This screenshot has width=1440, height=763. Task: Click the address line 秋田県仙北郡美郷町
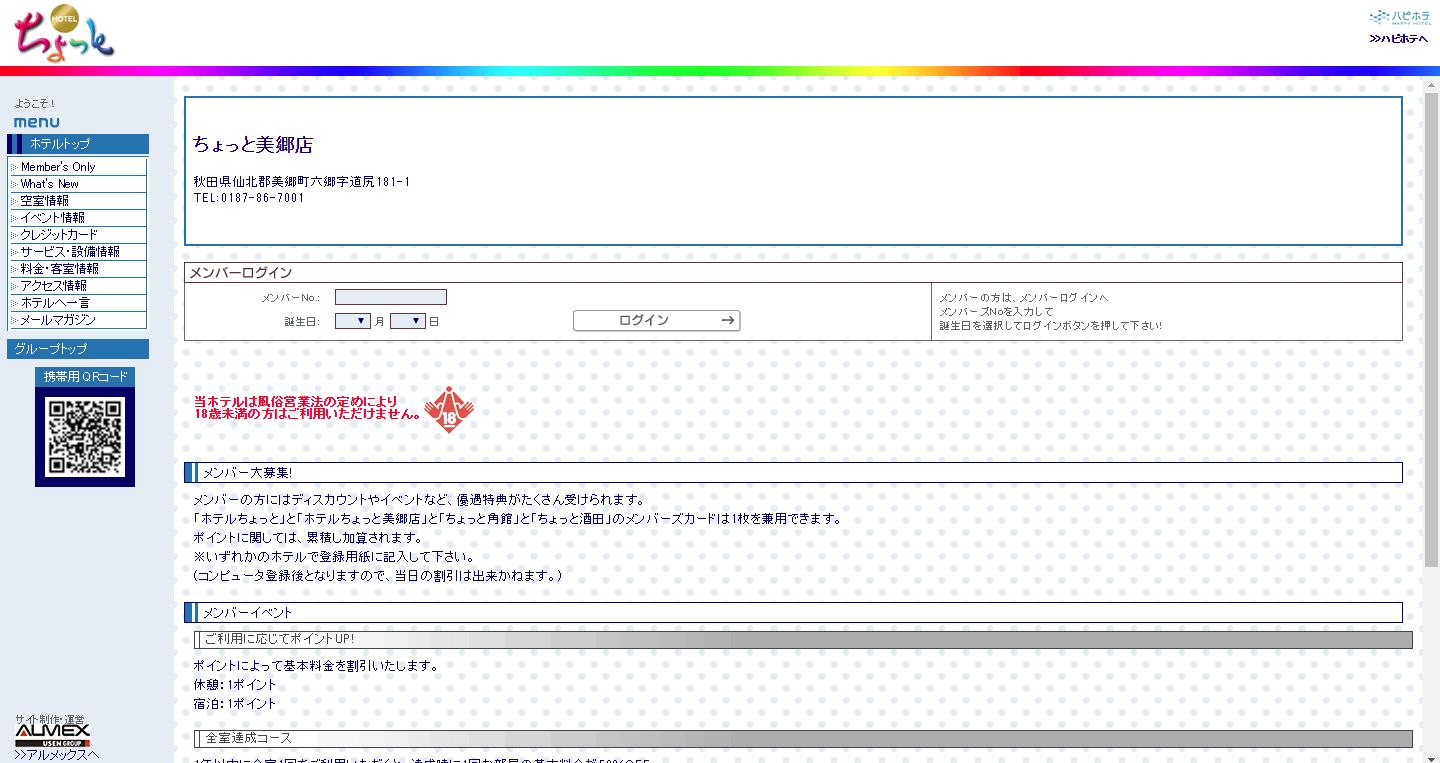pyautogui.click(x=301, y=182)
